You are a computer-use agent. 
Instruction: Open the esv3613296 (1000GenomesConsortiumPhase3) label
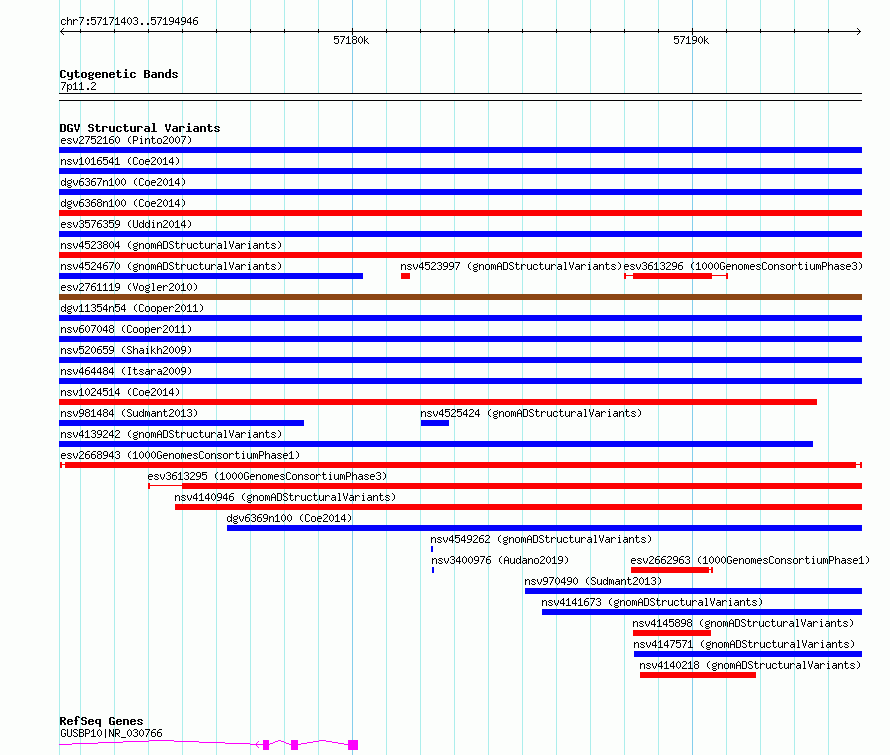click(743, 266)
